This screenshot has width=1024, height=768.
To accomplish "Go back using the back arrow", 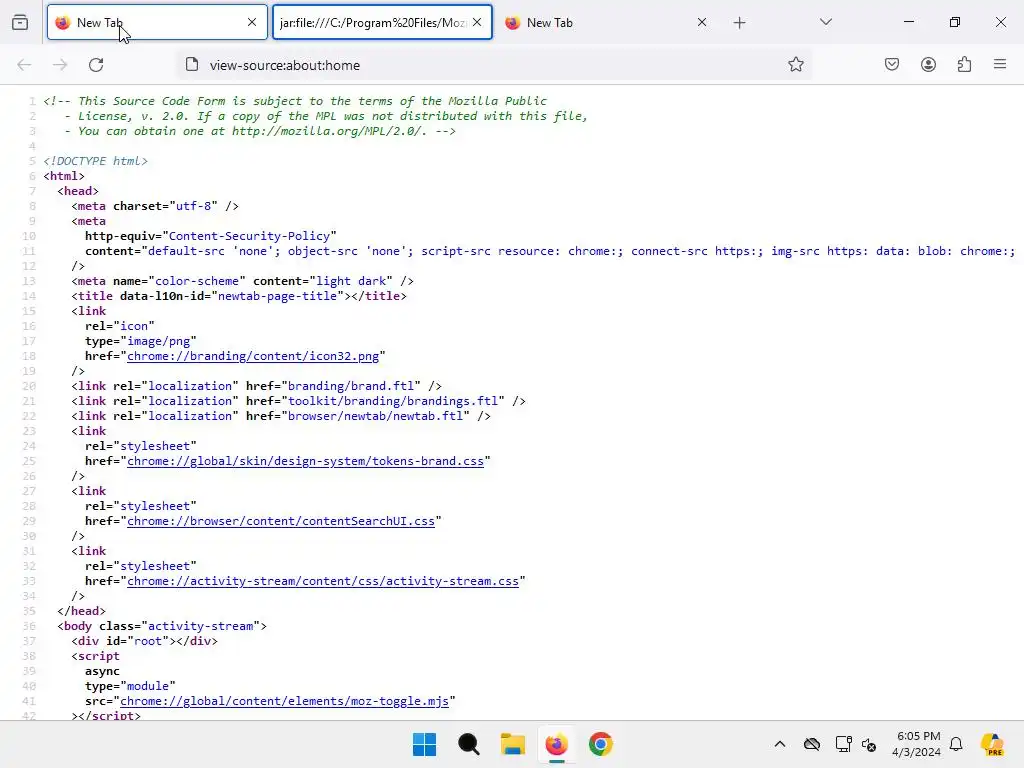I will click(24, 65).
